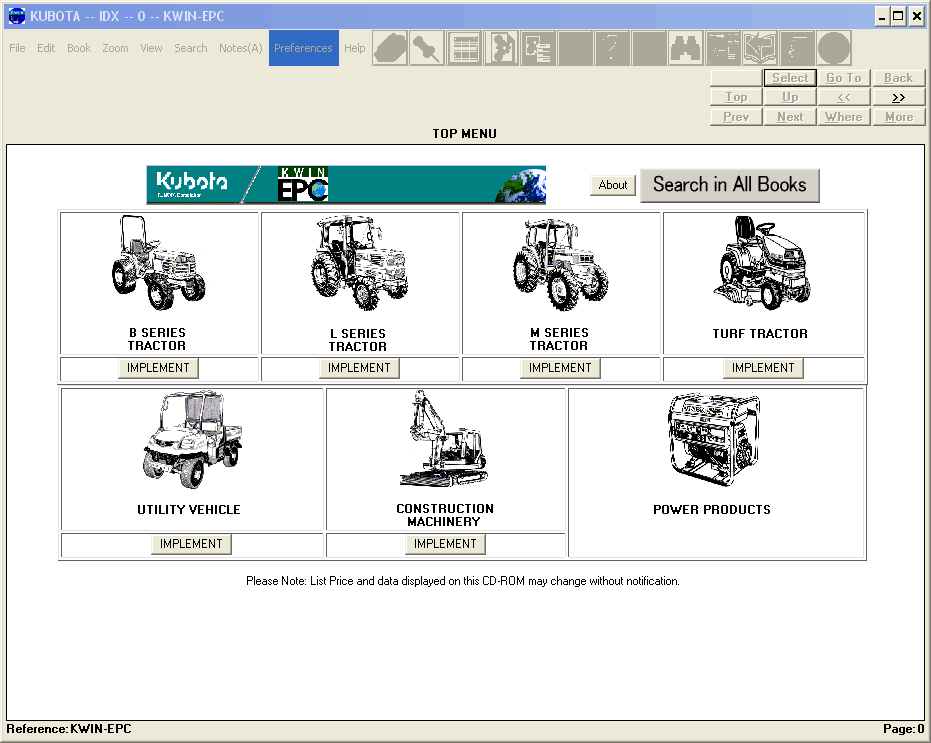931x743 pixels.
Task: Click IMPLEMENT under Turf Tractor
Action: 763,368
